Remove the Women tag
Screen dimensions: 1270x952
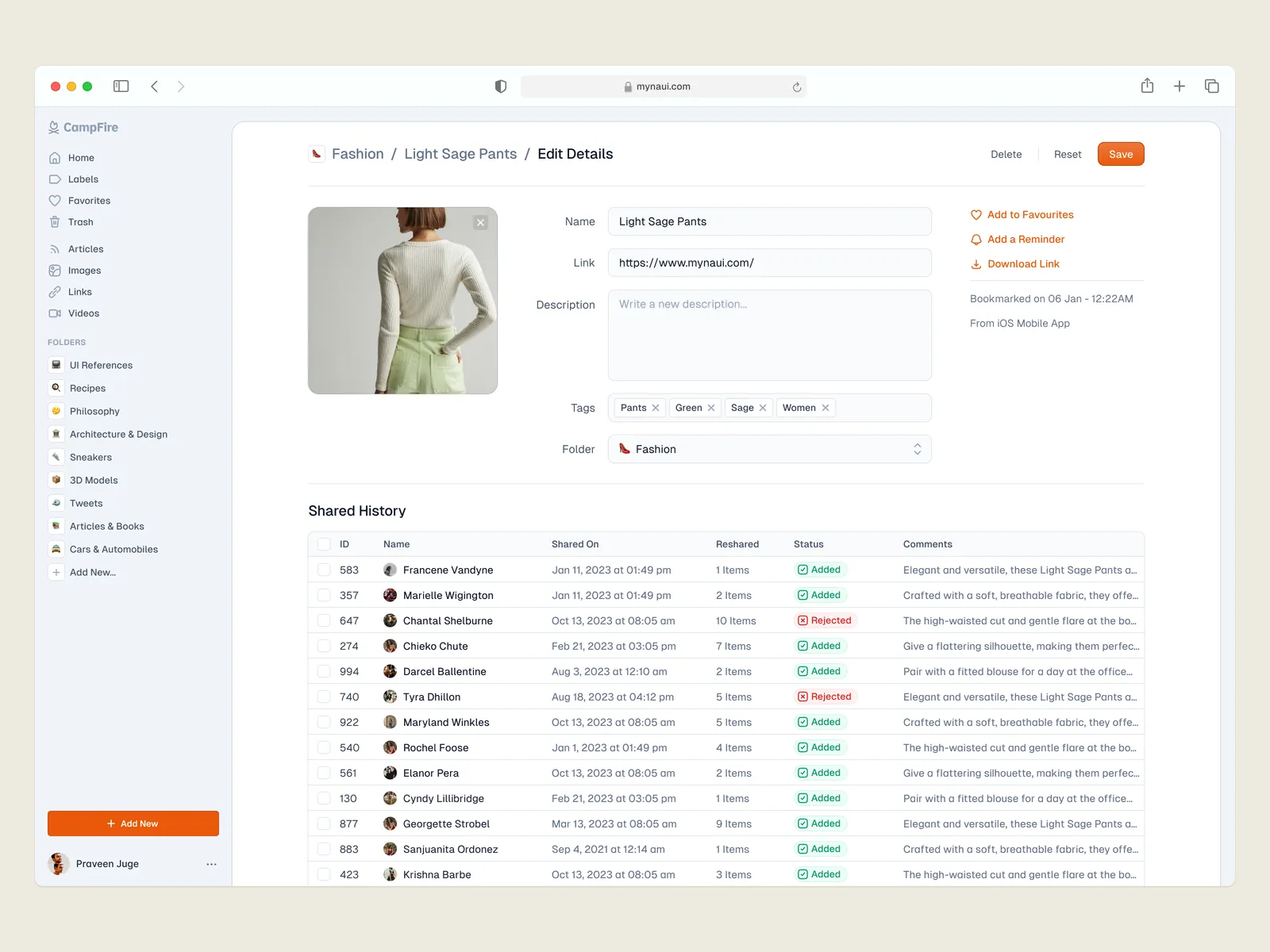coord(825,408)
